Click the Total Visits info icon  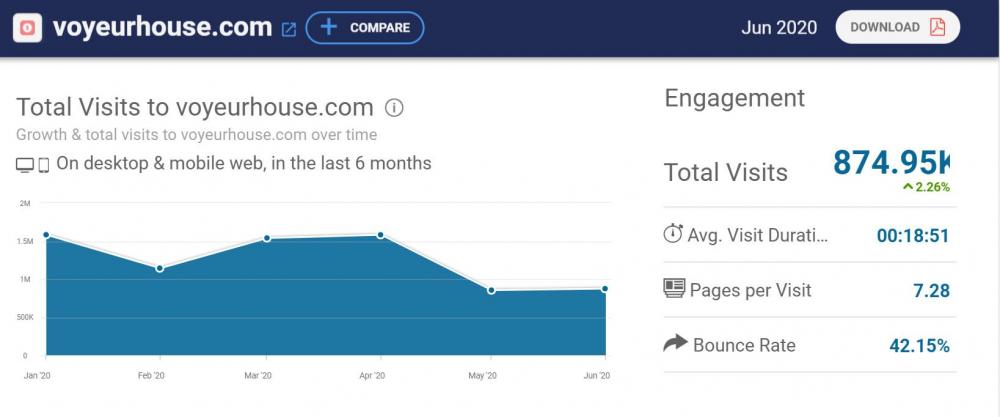click(395, 108)
